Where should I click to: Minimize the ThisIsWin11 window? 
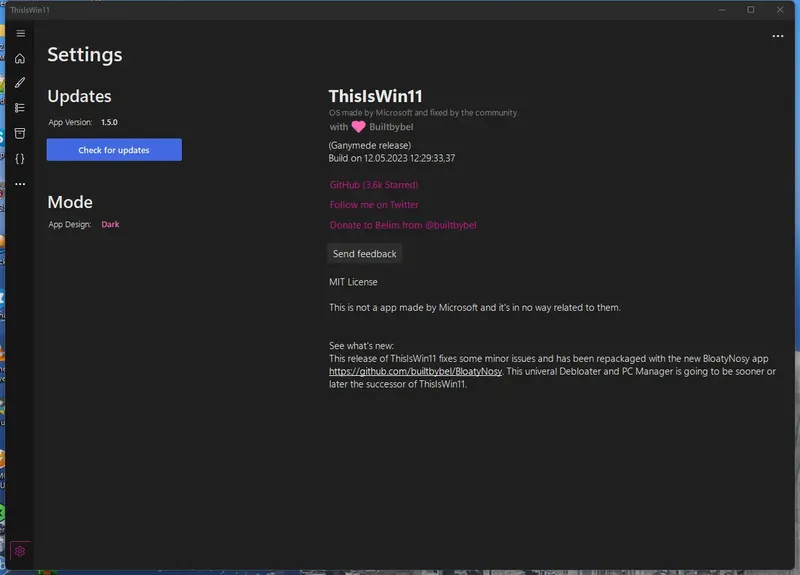722,10
